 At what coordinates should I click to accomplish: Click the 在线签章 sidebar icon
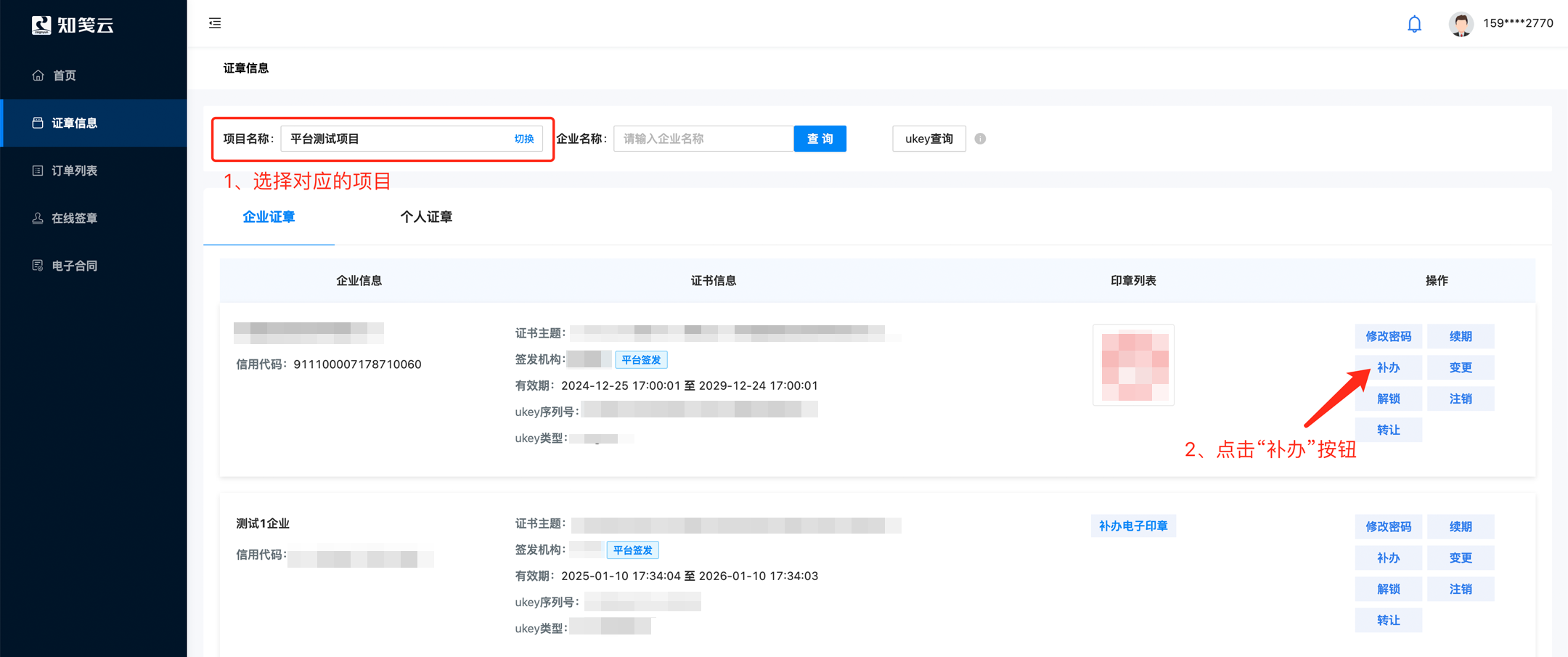[38, 218]
